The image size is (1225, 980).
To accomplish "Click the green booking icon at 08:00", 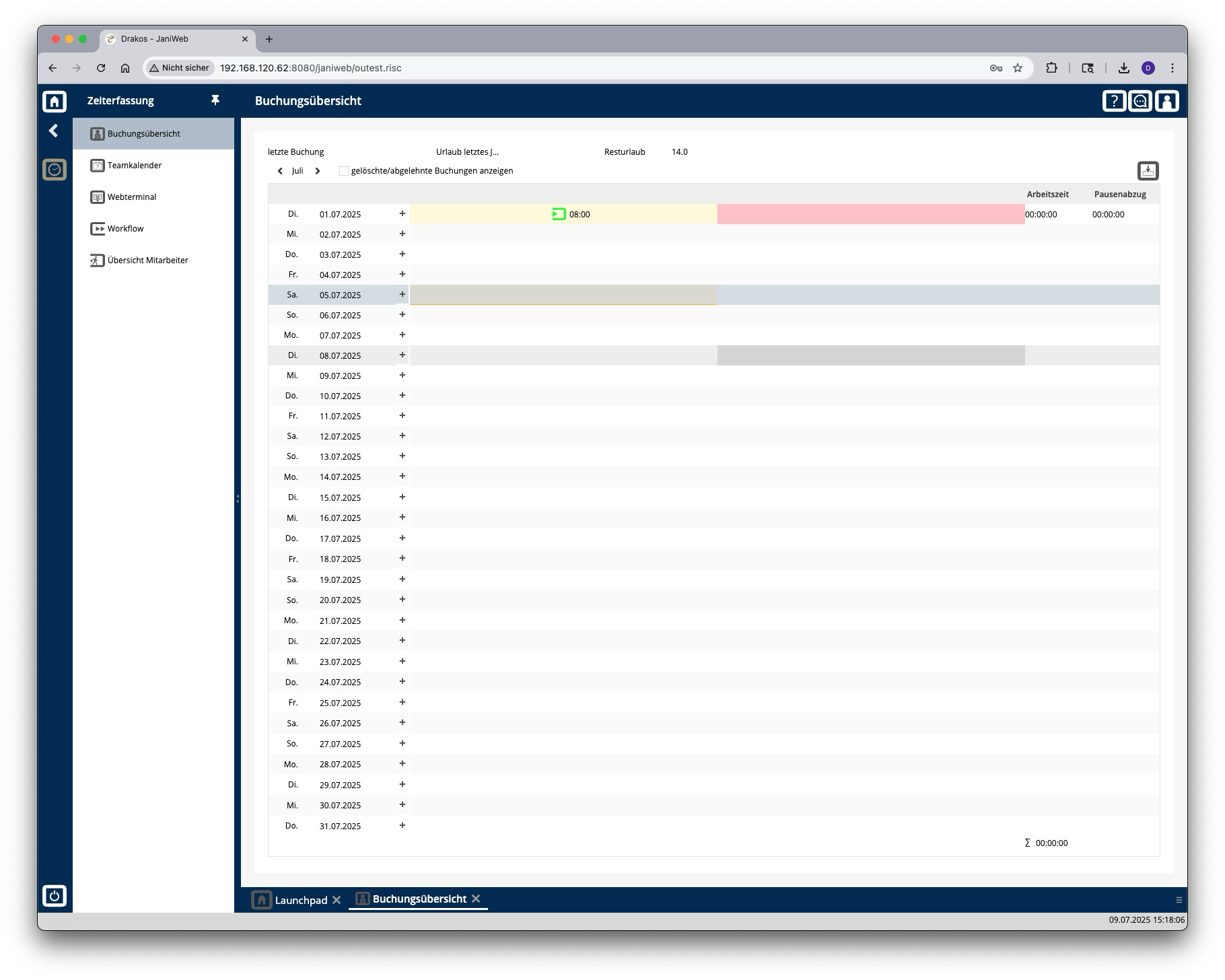I will coord(559,214).
